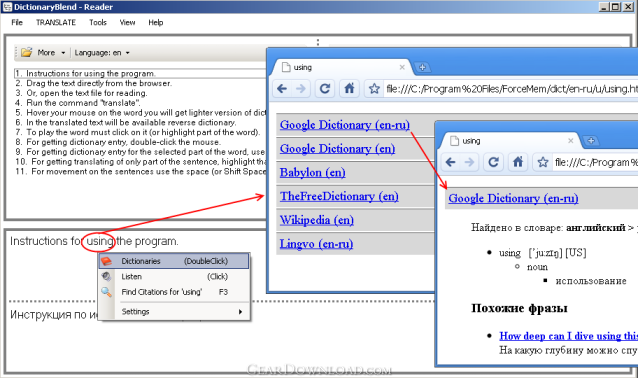Open the Lingvo (en-ru) link

(316, 244)
